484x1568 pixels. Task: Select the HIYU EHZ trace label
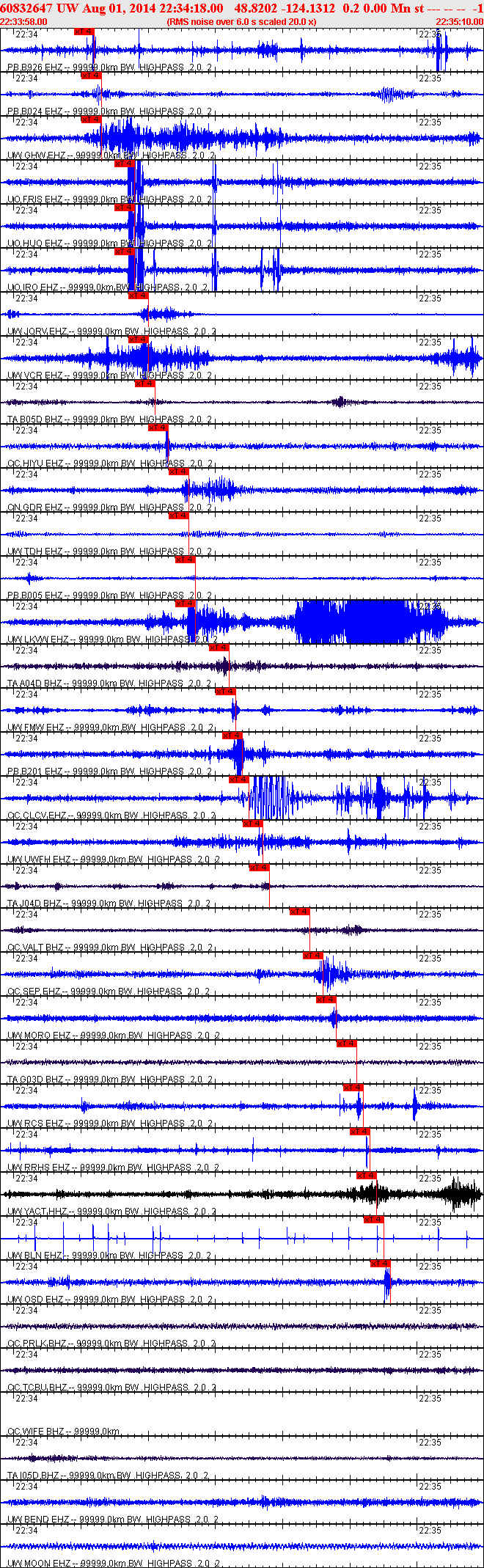(109, 464)
